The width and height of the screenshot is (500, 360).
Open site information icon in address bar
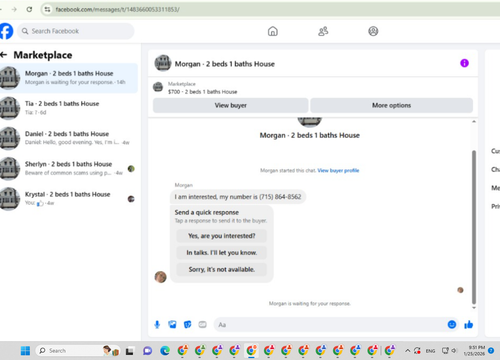[x=47, y=9]
